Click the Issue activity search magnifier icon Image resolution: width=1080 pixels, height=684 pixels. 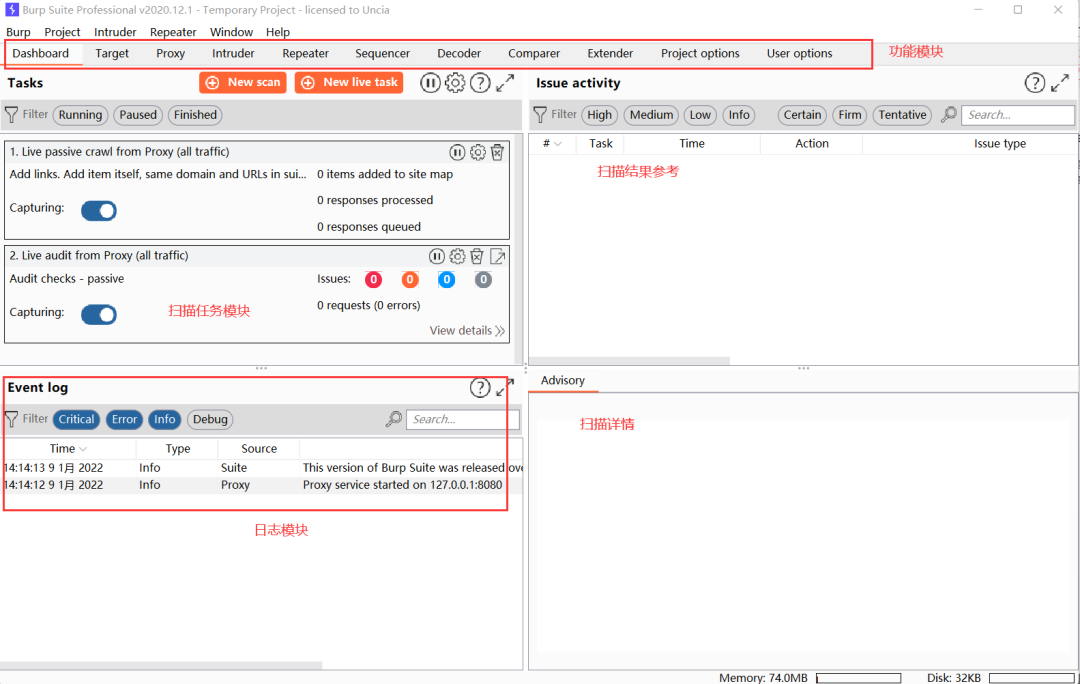point(948,114)
